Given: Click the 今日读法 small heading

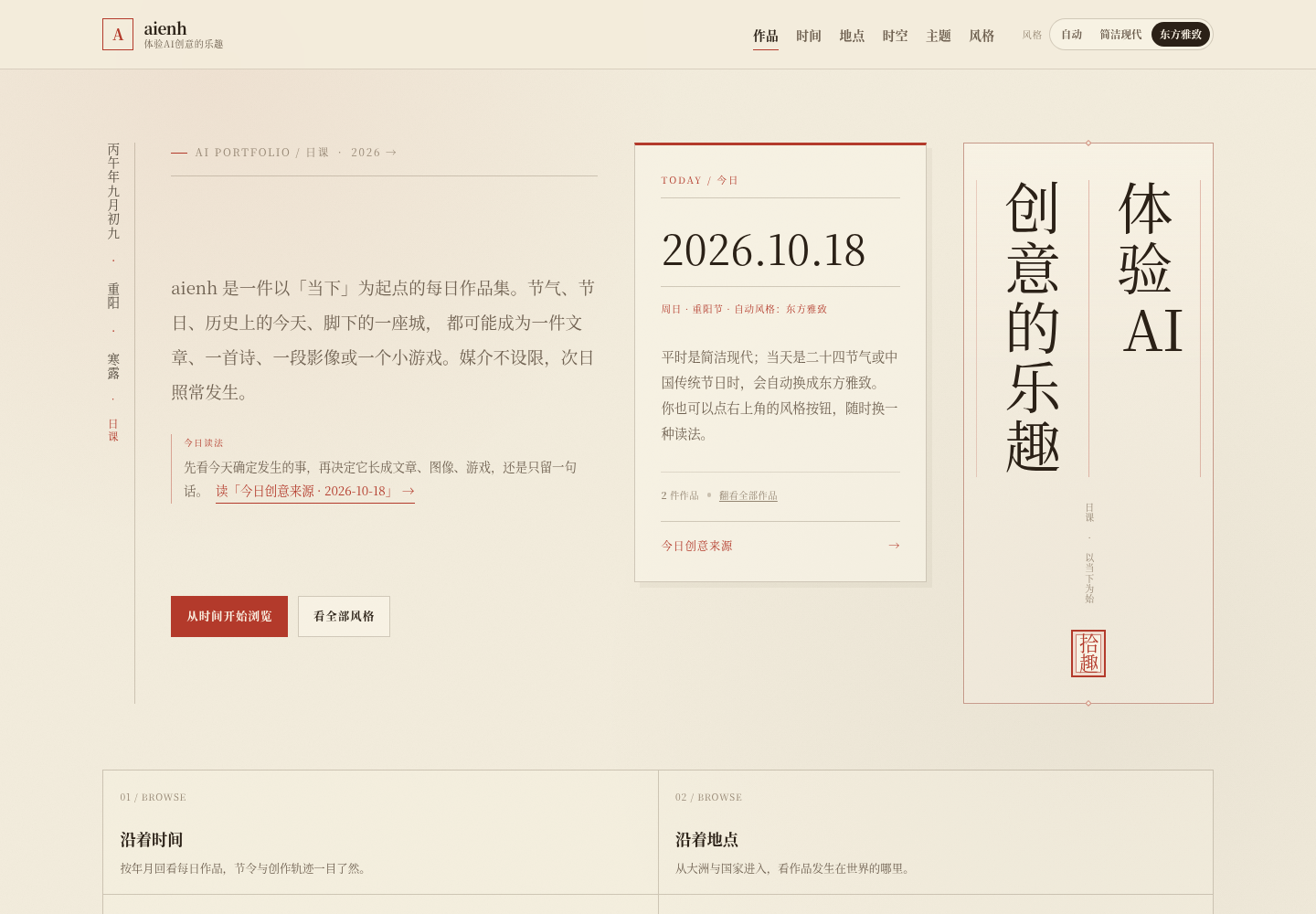Looking at the screenshot, I should coord(204,443).
